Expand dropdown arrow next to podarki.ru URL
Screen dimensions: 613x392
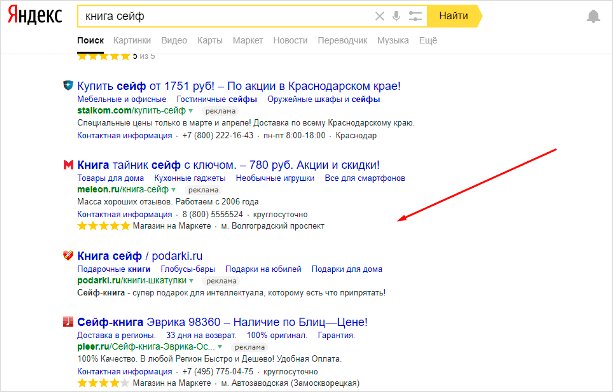click(191, 281)
